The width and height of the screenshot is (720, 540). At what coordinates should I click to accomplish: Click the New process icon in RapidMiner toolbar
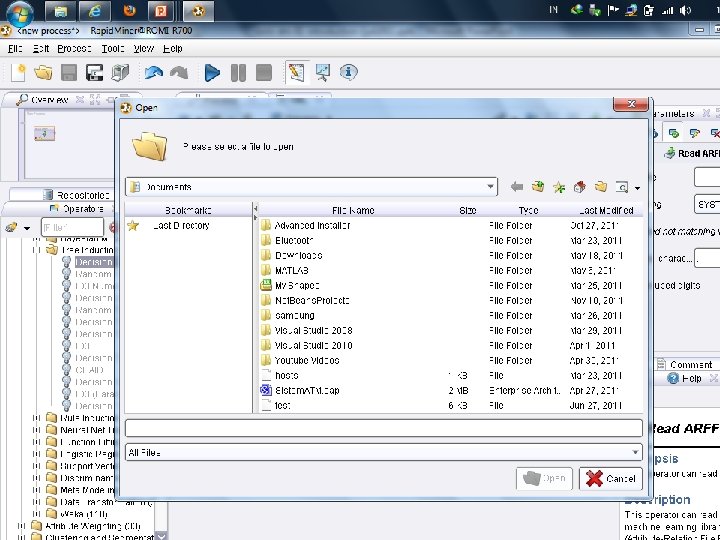click(x=18, y=73)
